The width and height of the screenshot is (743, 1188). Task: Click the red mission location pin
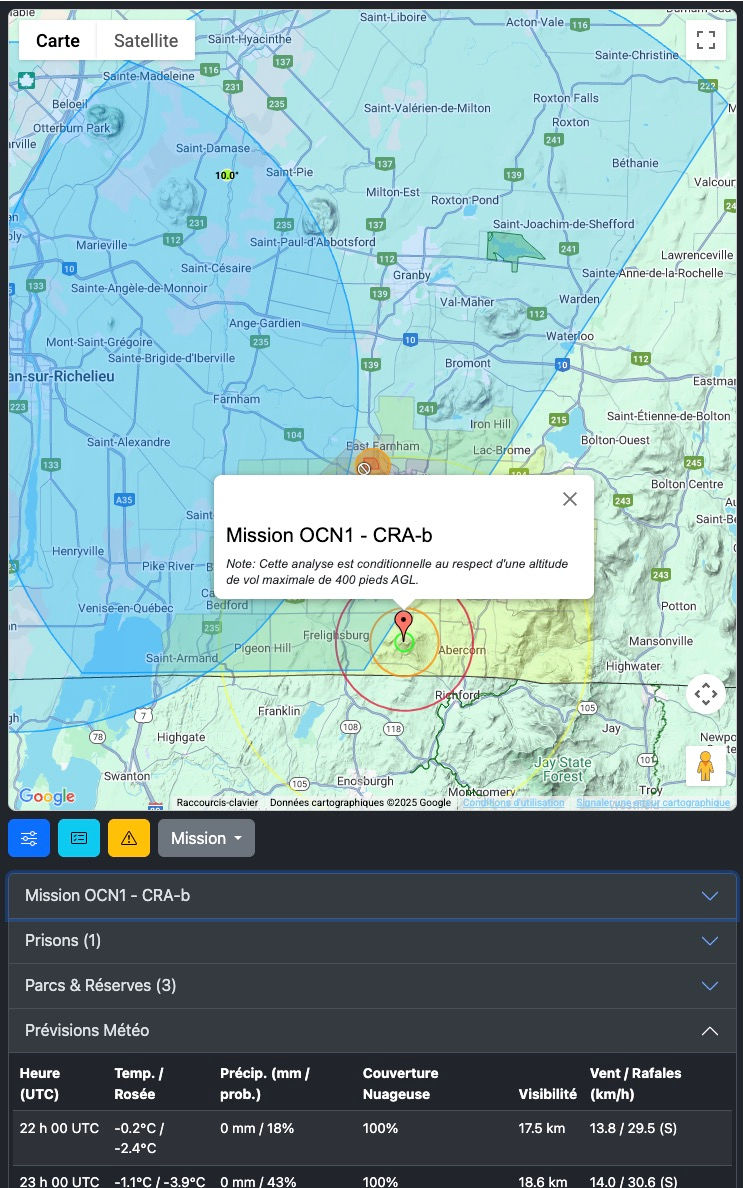point(404,626)
